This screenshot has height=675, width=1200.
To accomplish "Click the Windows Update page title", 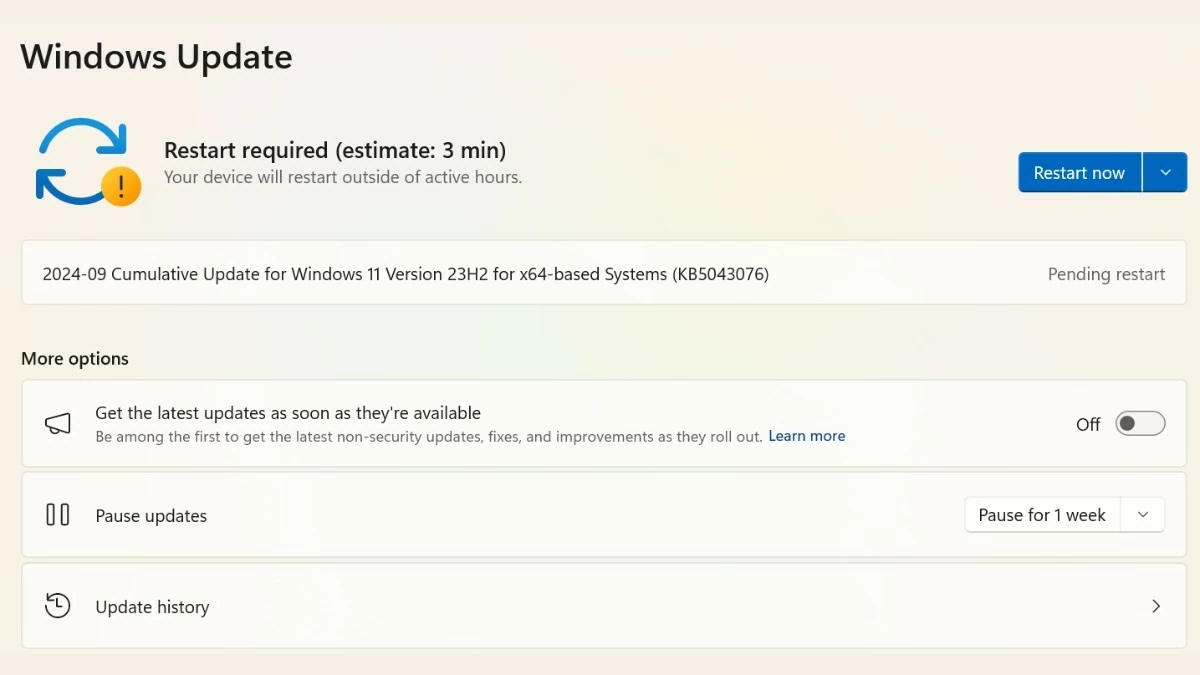I will pyautogui.click(x=156, y=56).
